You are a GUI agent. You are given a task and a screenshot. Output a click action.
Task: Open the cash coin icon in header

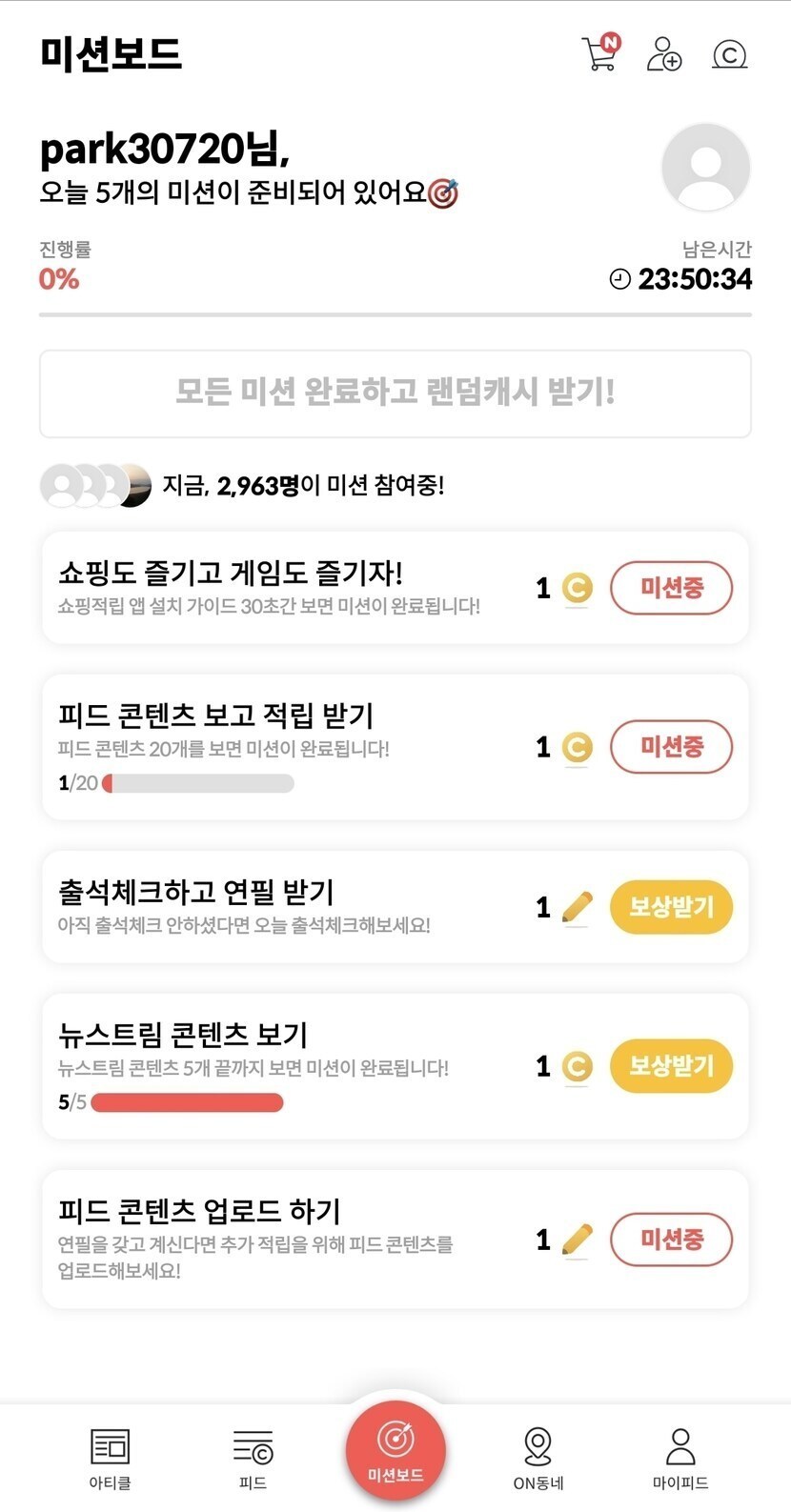(x=729, y=55)
